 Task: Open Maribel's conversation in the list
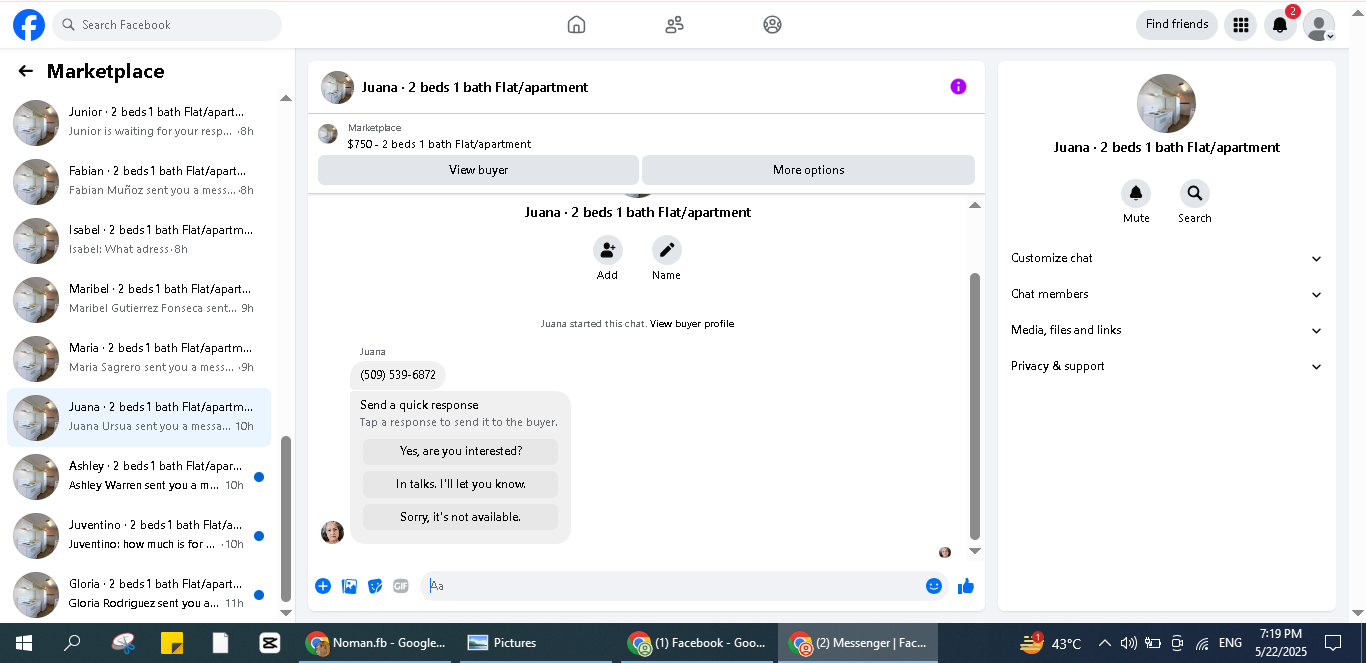click(139, 299)
